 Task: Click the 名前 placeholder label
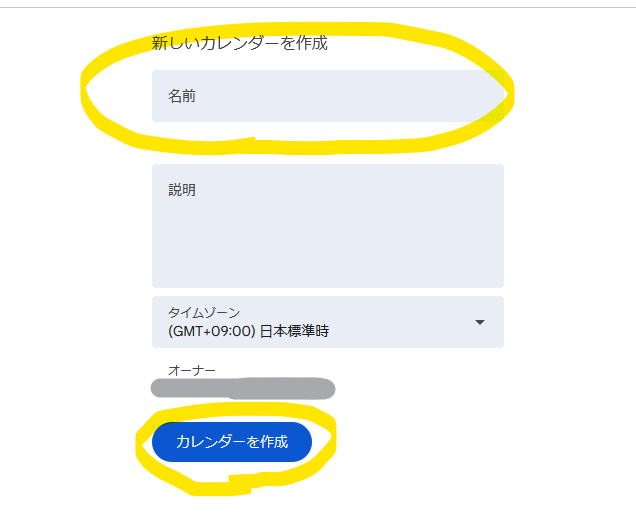coord(182,96)
